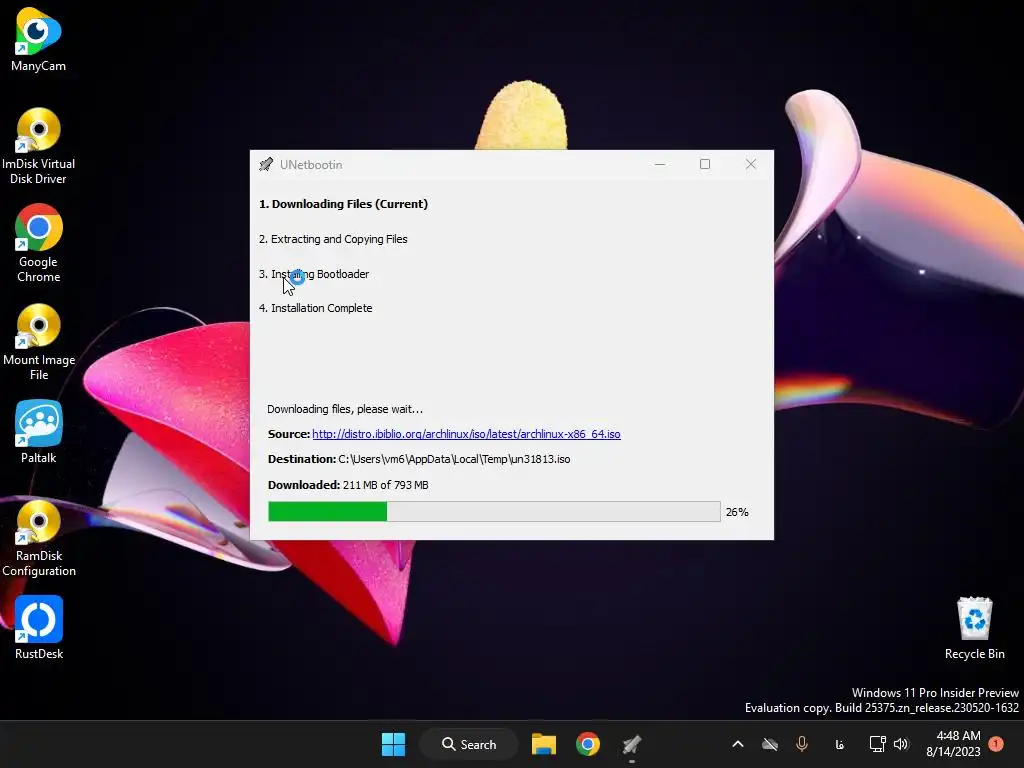The width and height of the screenshot is (1024, 768).
Task: Click the cloud sync tray icon
Action: [770, 744]
